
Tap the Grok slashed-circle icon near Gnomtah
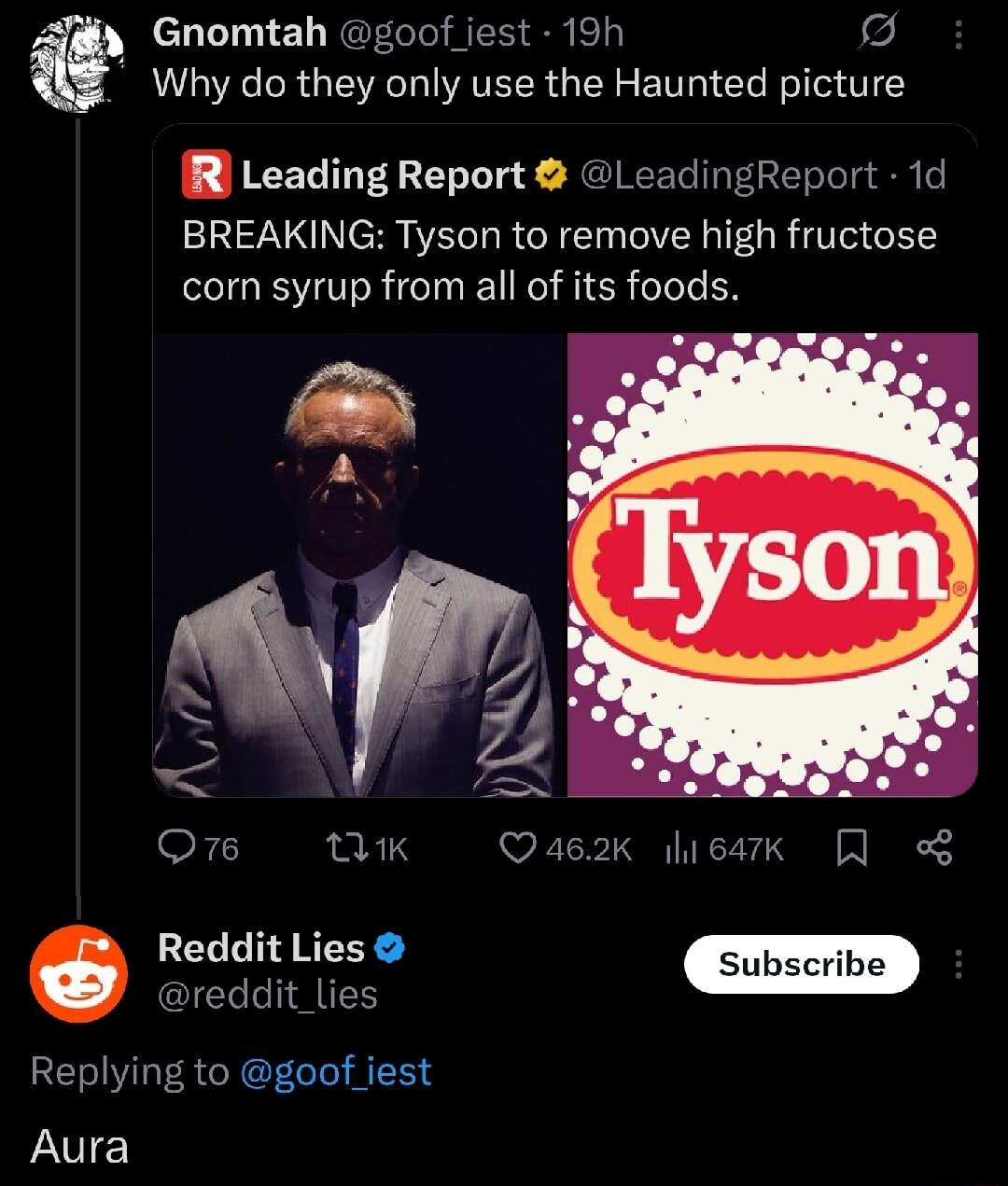coord(878,33)
